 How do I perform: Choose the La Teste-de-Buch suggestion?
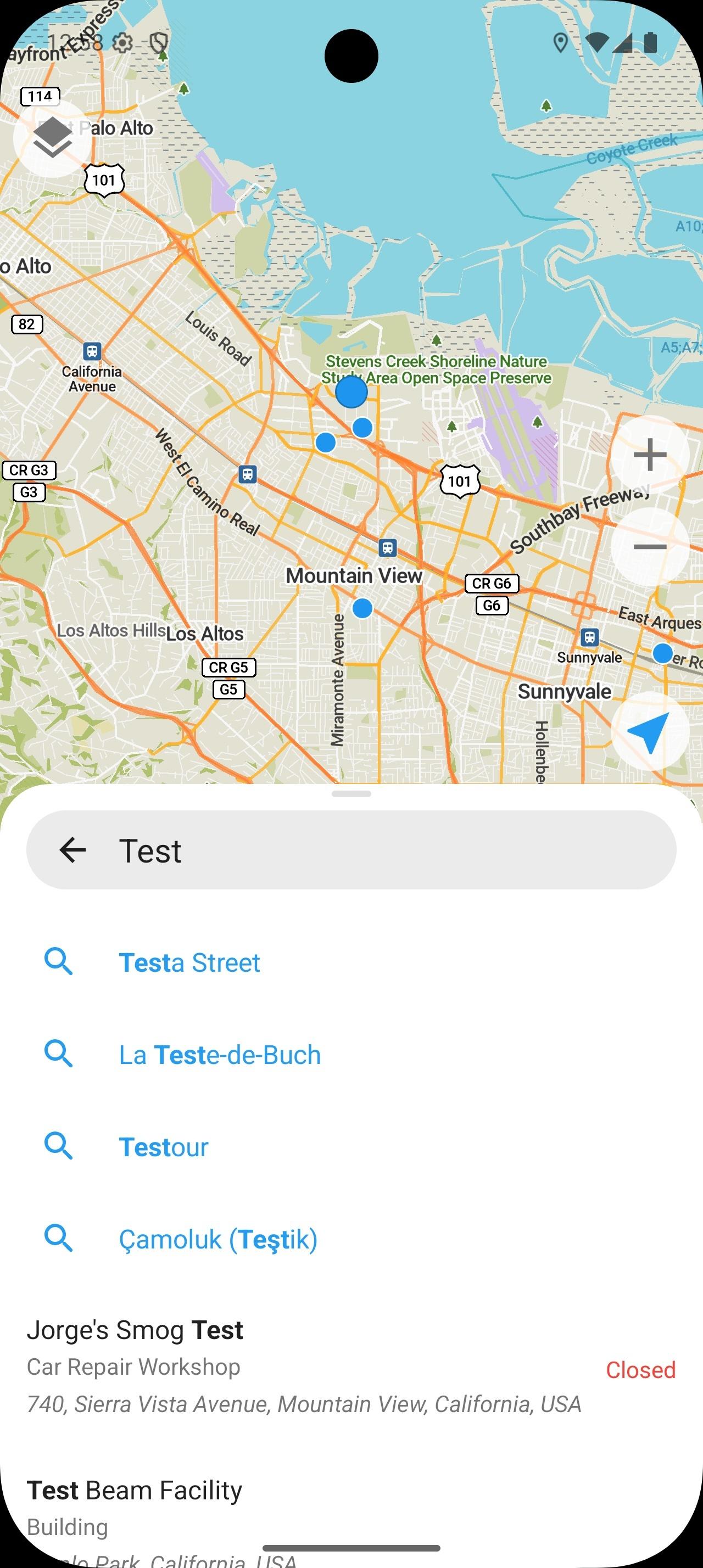point(220,1055)
